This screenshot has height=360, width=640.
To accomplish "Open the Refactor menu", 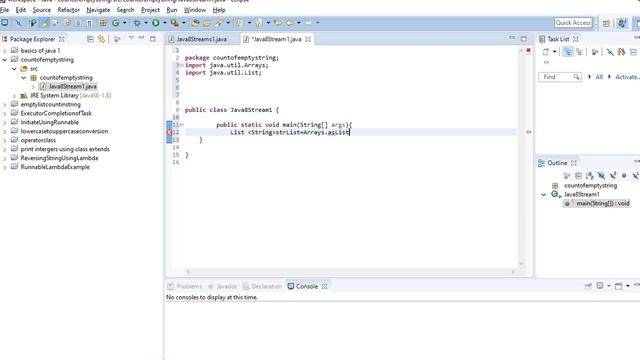I will 69,10.
